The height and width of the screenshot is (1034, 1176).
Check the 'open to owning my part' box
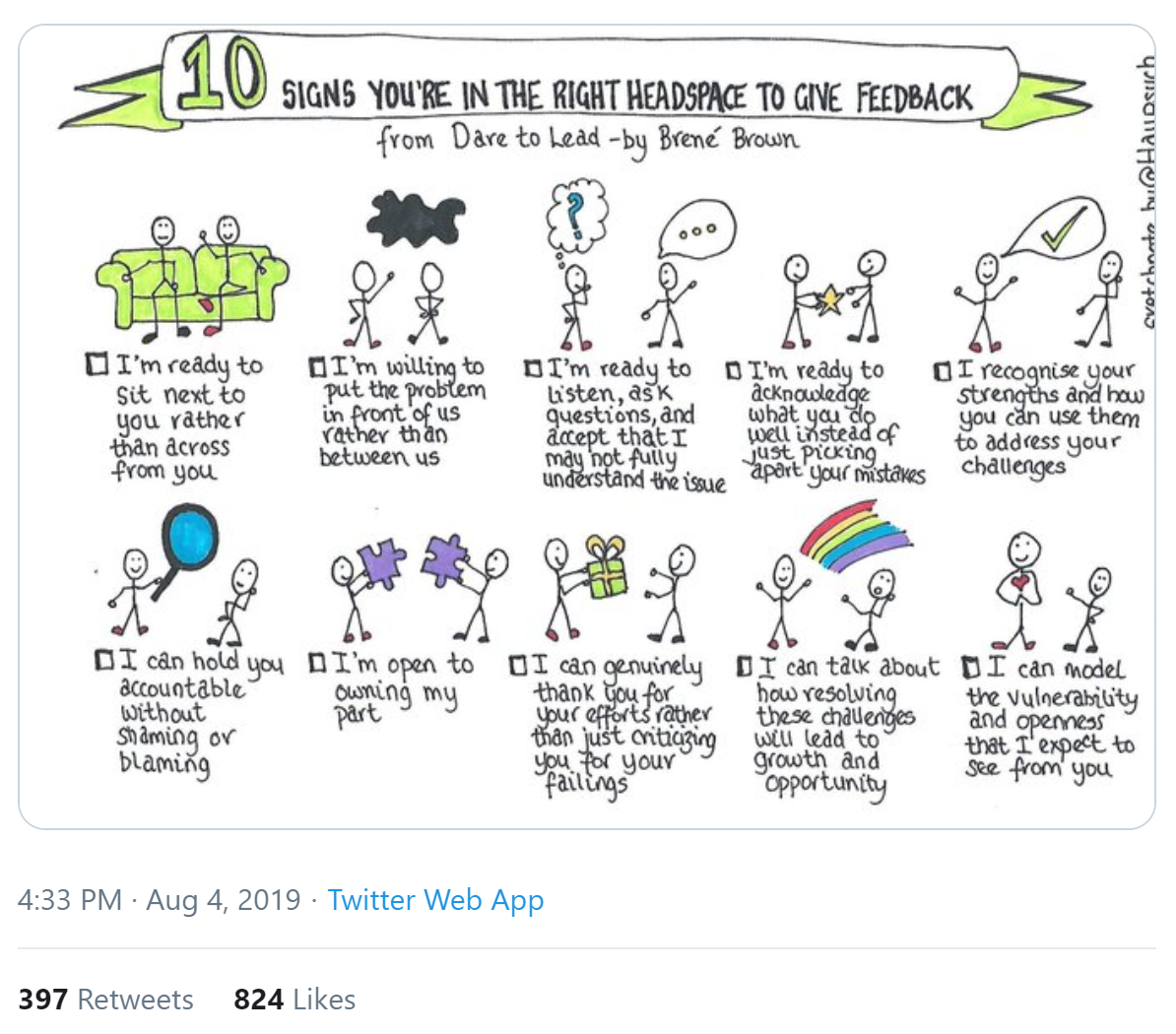[318, 663]
